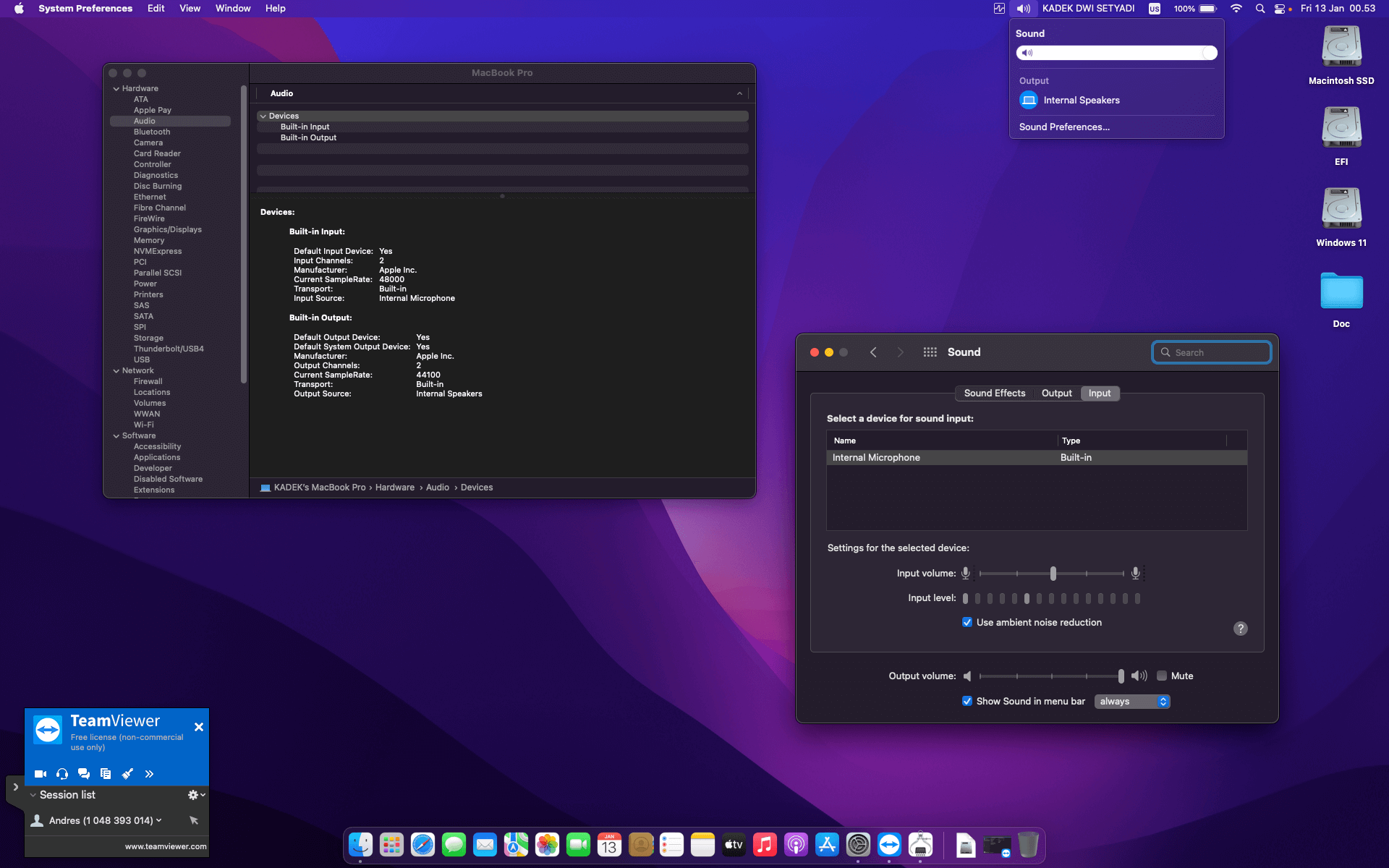This screenshot has height=868, width=1389.
Task: Toggle Use ambient noise reduction checkbox
Action: tap(967, 622)
